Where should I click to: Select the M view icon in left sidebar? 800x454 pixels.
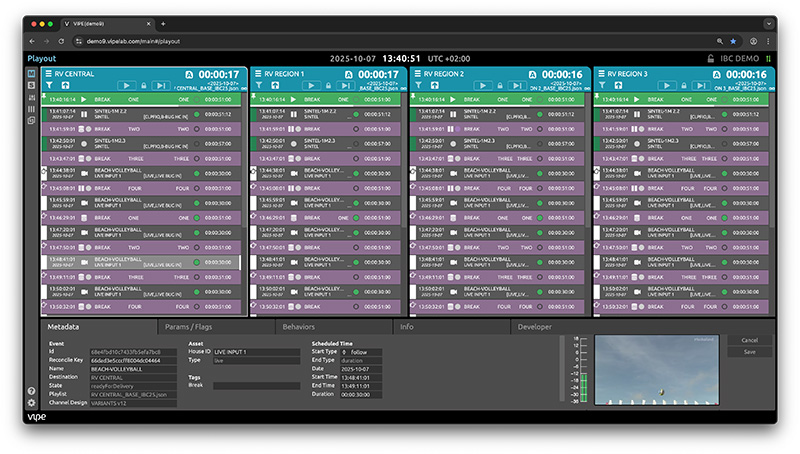(x=31, y=73)
